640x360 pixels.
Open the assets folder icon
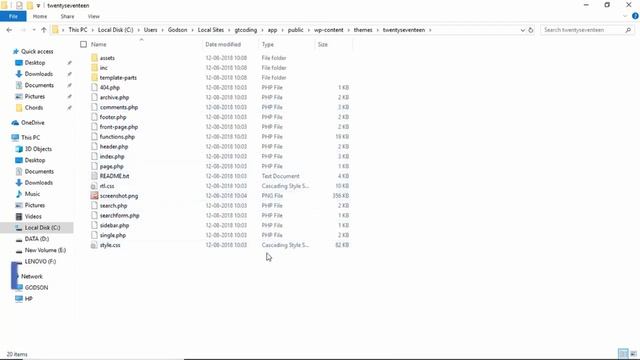[x=94, y=58]
